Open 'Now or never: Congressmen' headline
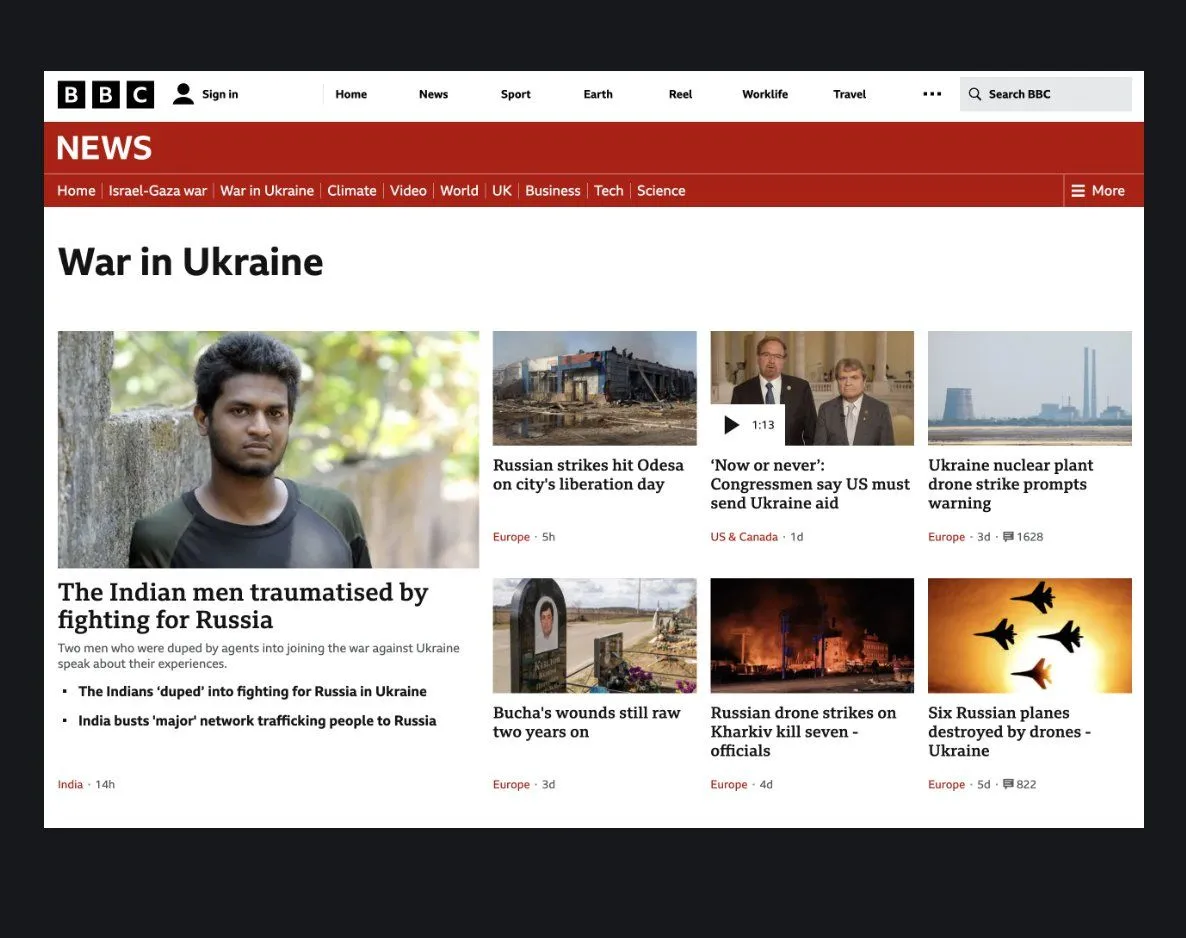The width and height of the screenshot is (1186, 938). point(810,484)
